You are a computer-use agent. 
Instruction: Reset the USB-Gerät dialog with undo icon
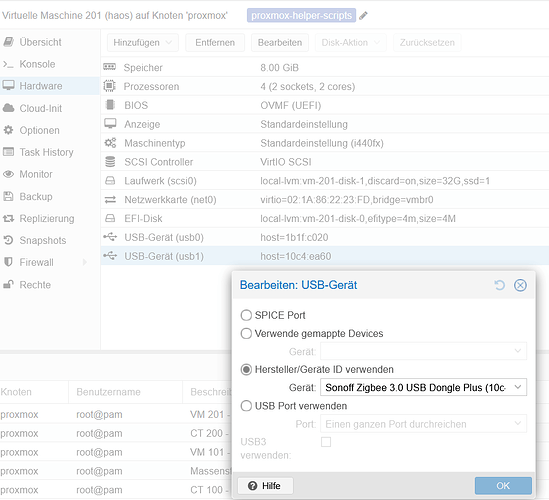500,285
